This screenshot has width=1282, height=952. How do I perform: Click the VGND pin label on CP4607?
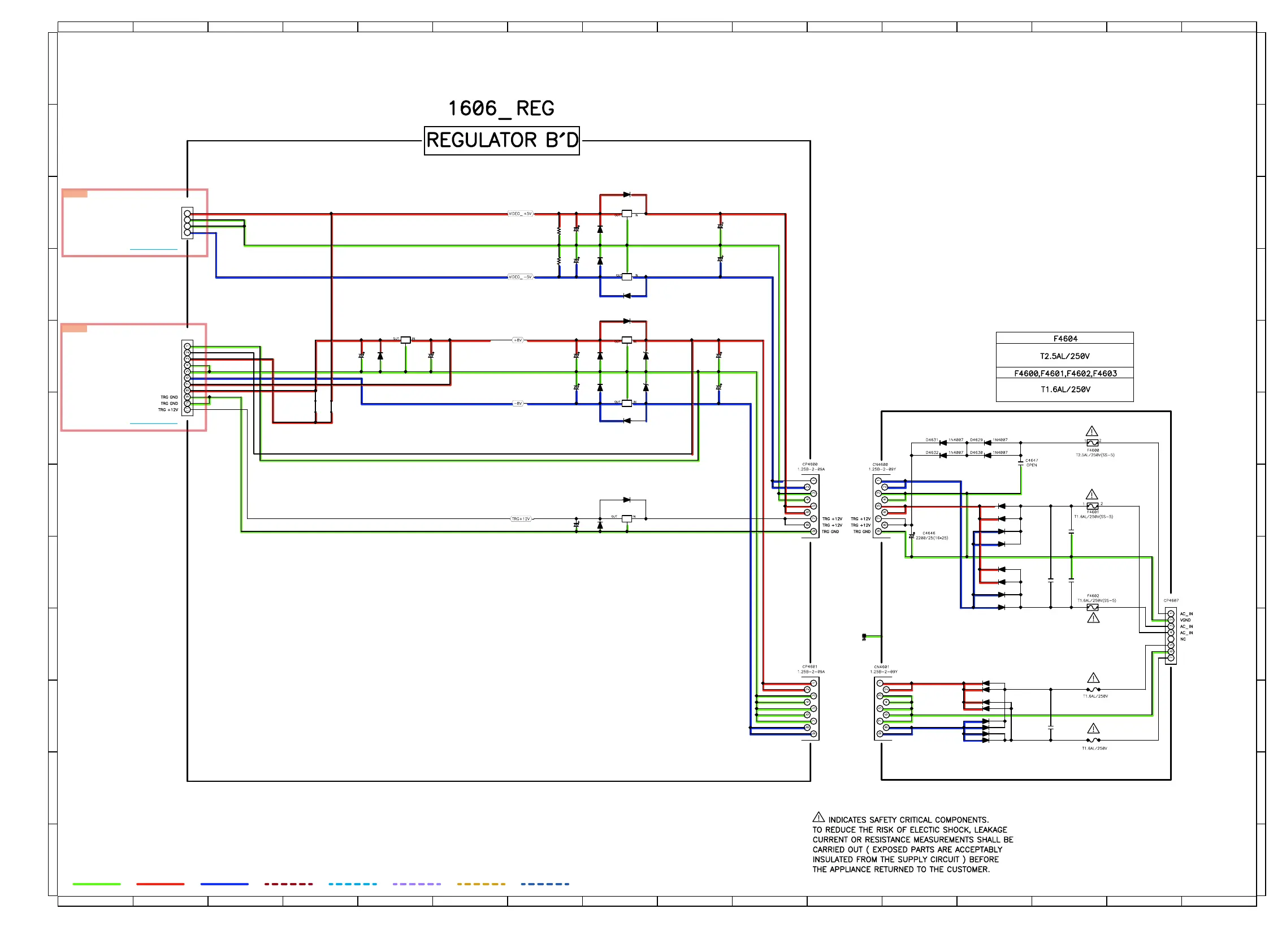1185,621
